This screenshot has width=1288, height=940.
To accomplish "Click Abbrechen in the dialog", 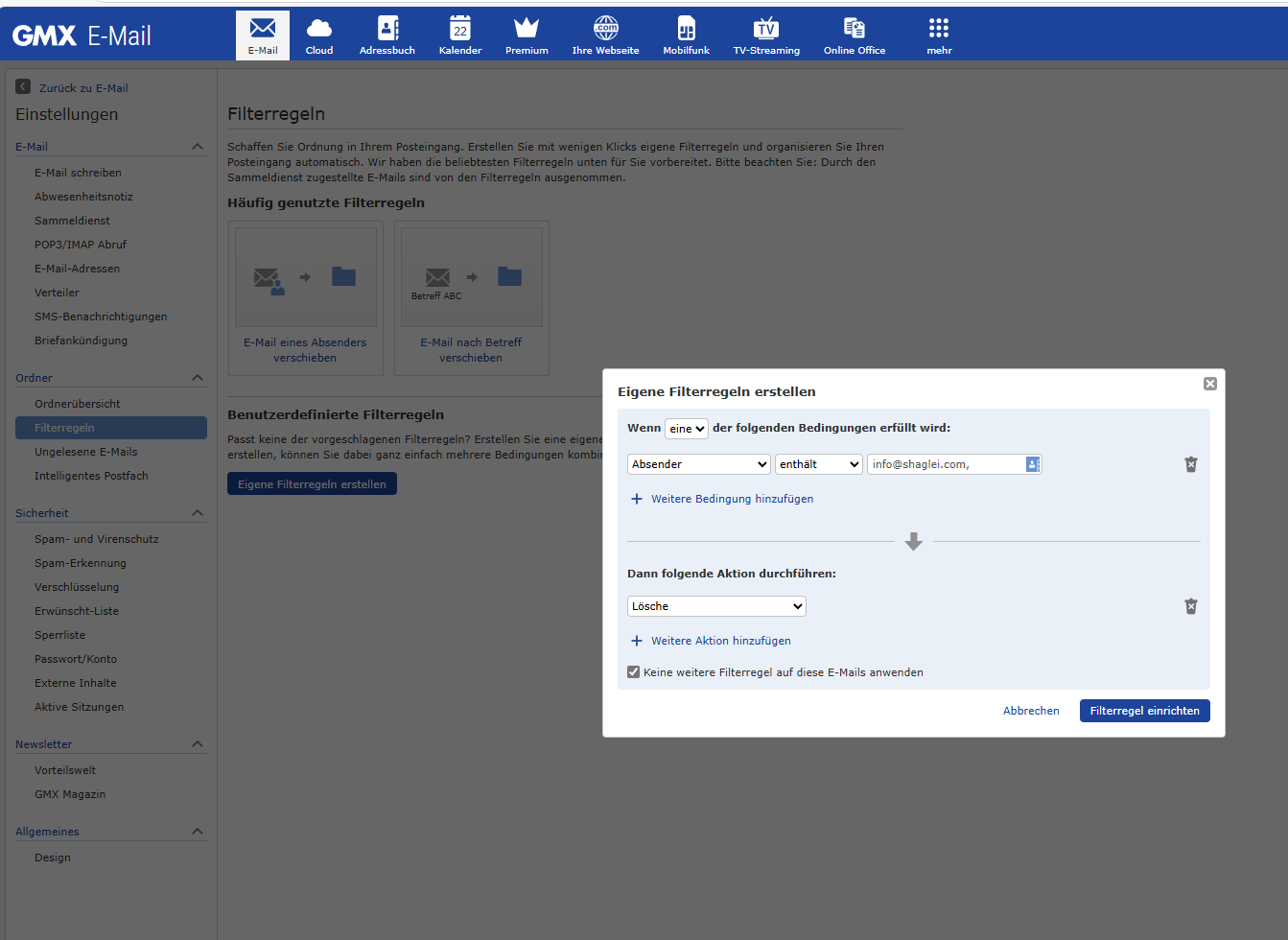I will pyautogui.click(x=1031, y=711).
